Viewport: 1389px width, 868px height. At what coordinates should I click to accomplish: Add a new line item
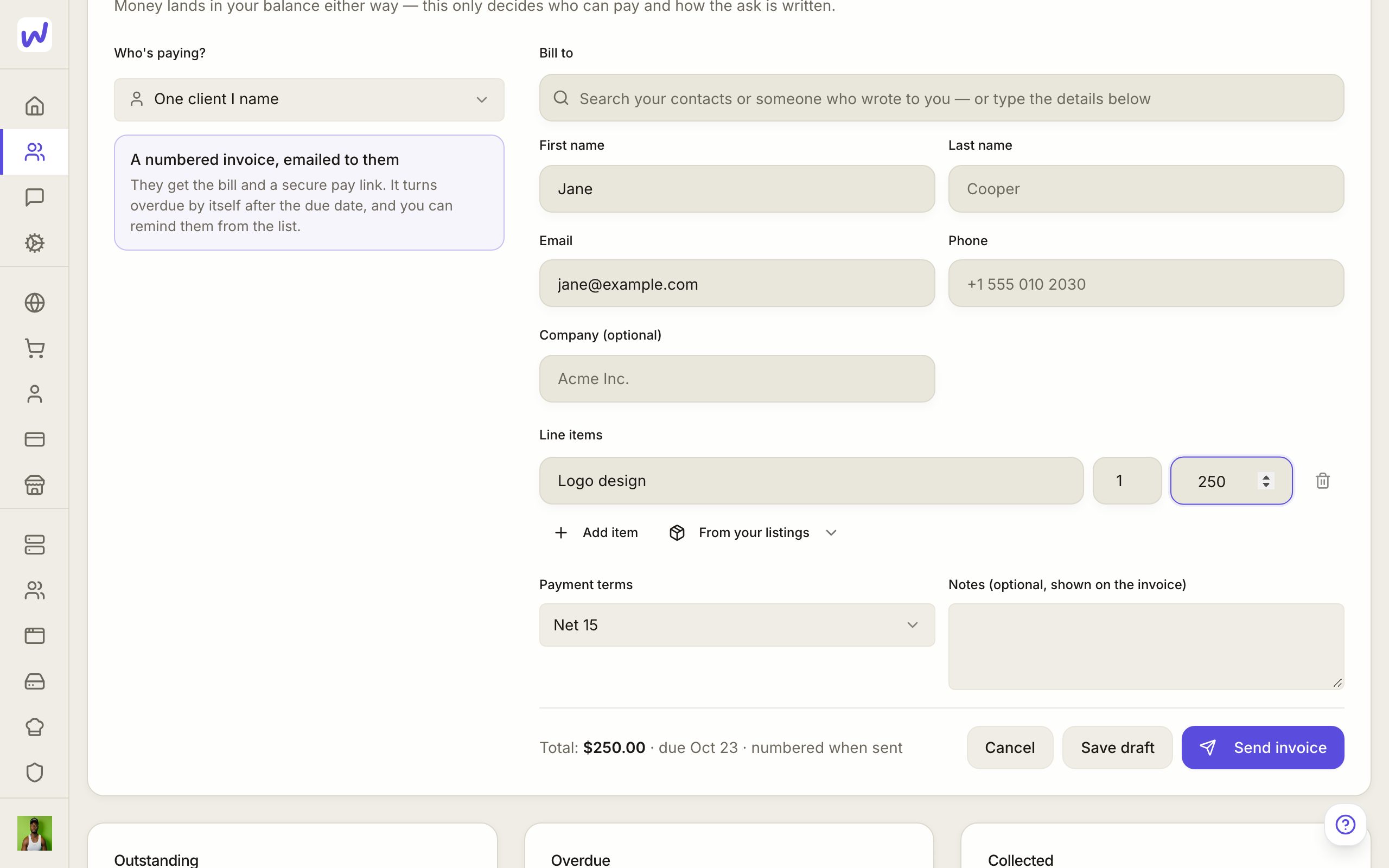pyautogui.click(x=596, y=533)
